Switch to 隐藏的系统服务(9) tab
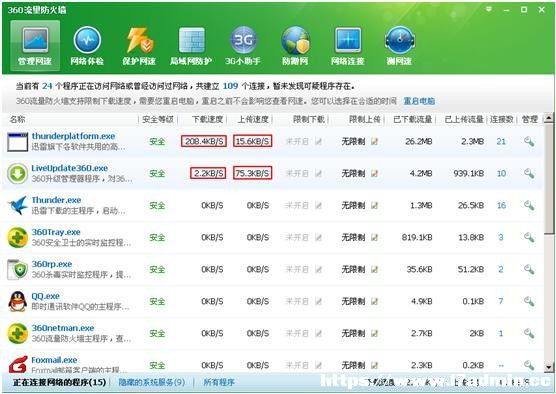556x394 pixels. [x=152, y=382]
